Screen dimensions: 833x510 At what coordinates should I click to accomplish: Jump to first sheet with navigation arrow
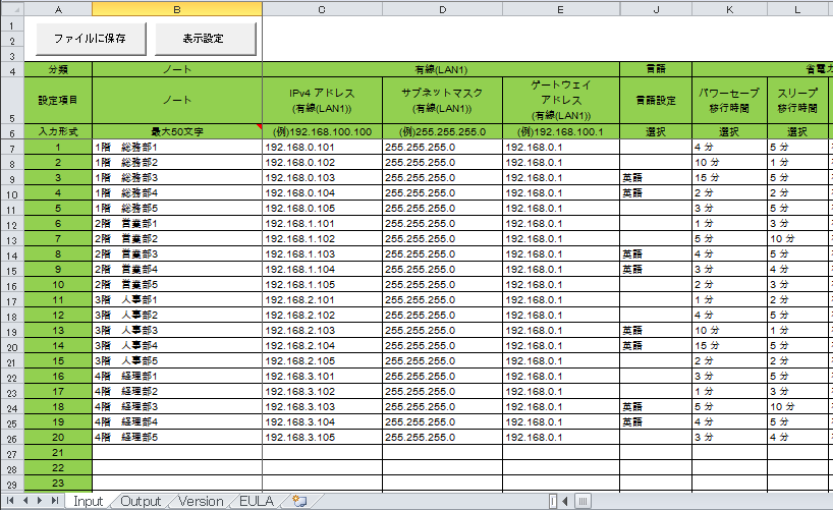(x=10, y=500)
